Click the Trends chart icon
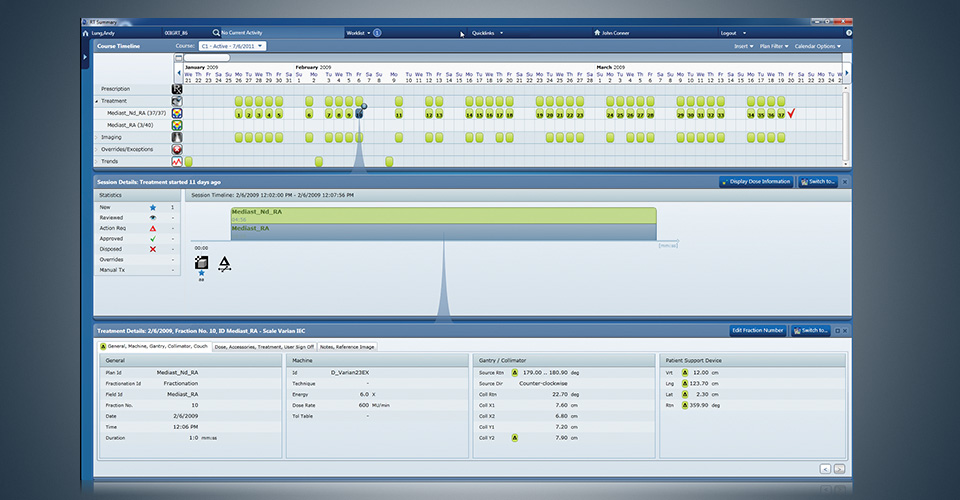 click(x=177, y=161)
